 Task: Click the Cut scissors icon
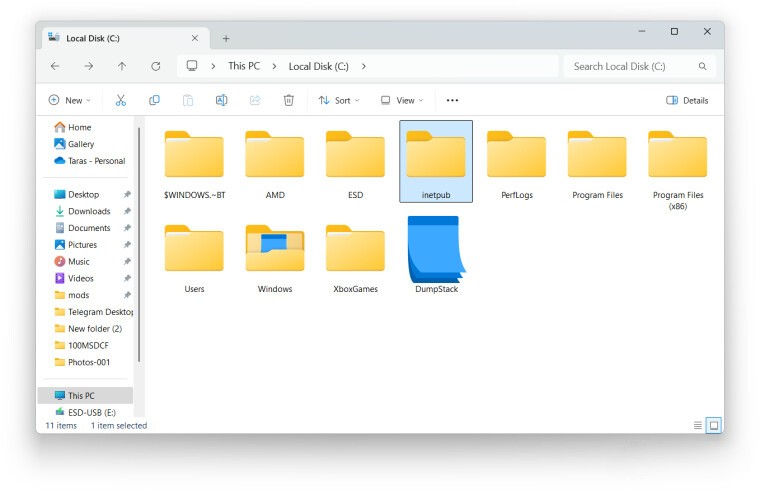121,100
